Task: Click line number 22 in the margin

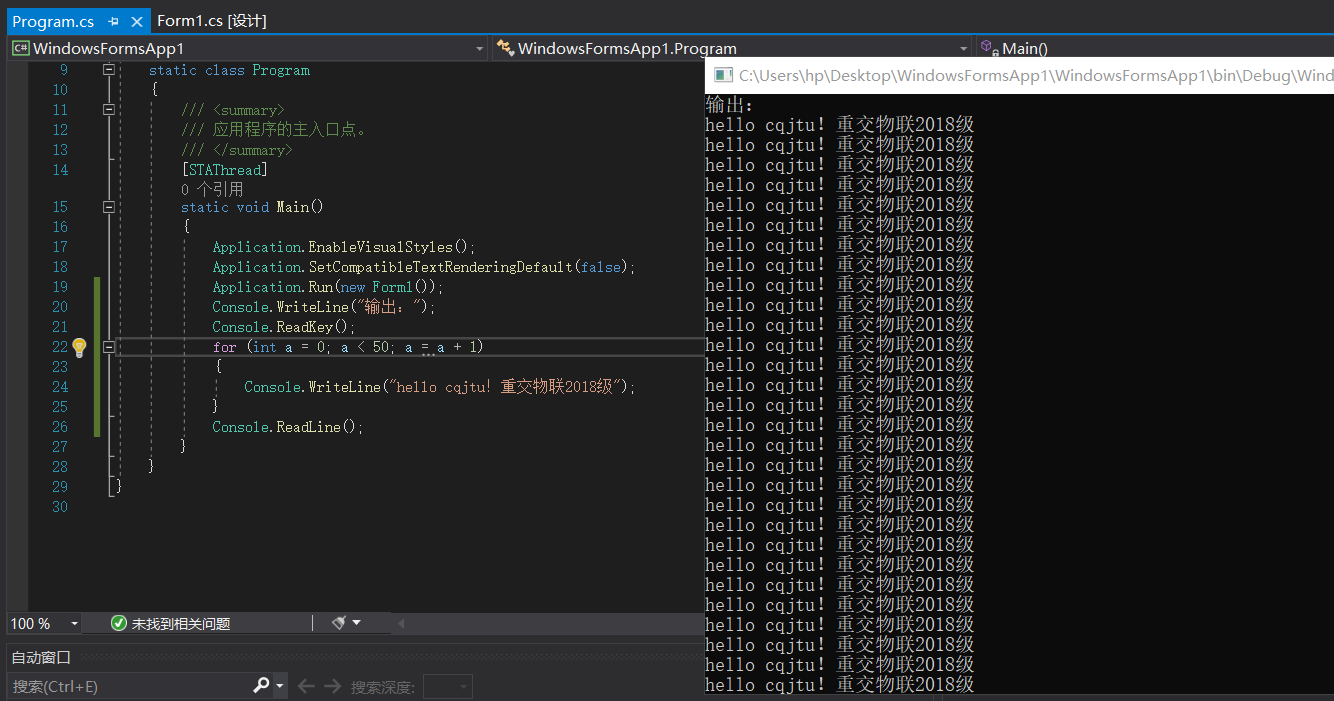Action: [59, 347]
